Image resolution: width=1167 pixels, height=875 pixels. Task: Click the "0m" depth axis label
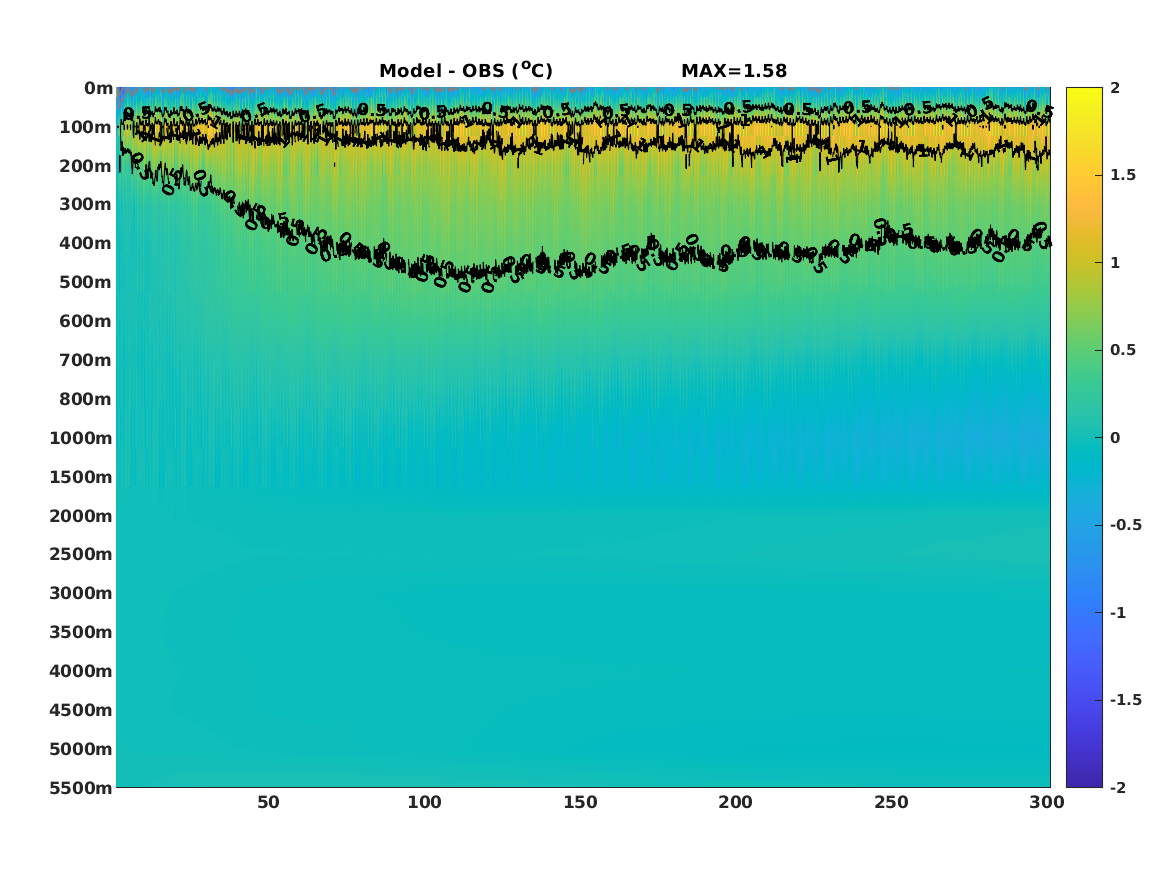98,89
